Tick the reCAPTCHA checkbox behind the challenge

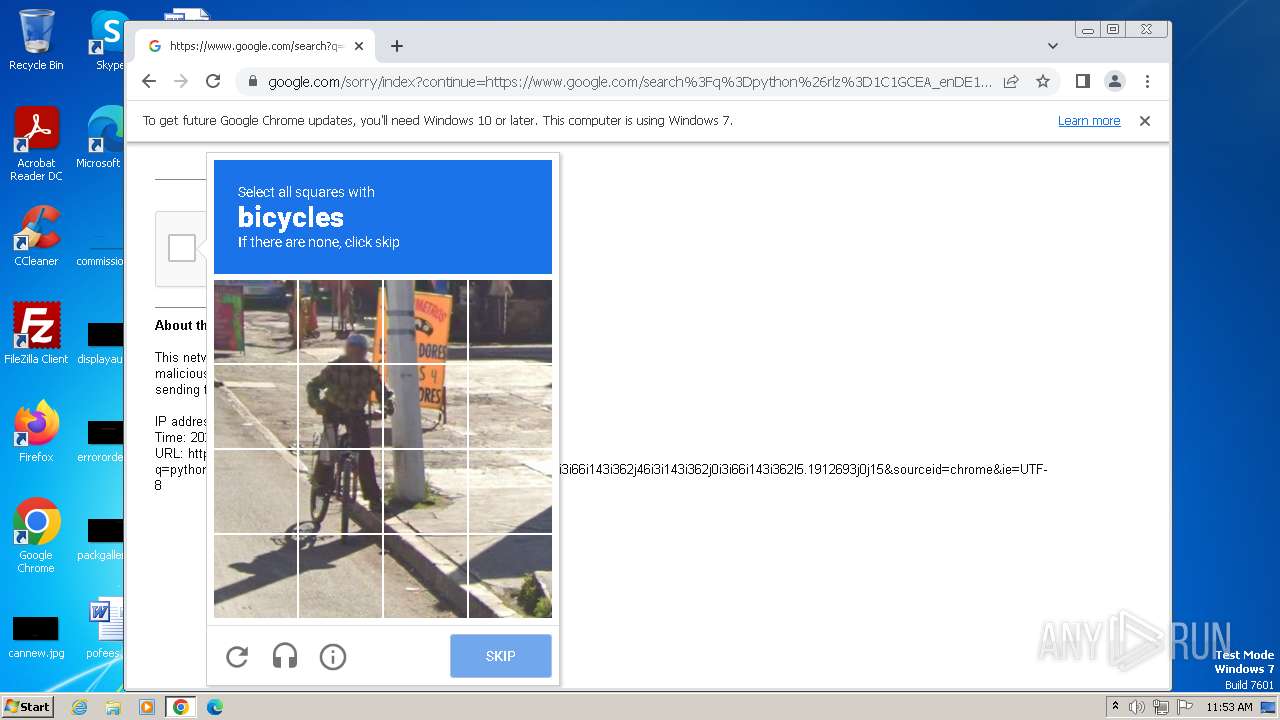[x=182, y=248]
